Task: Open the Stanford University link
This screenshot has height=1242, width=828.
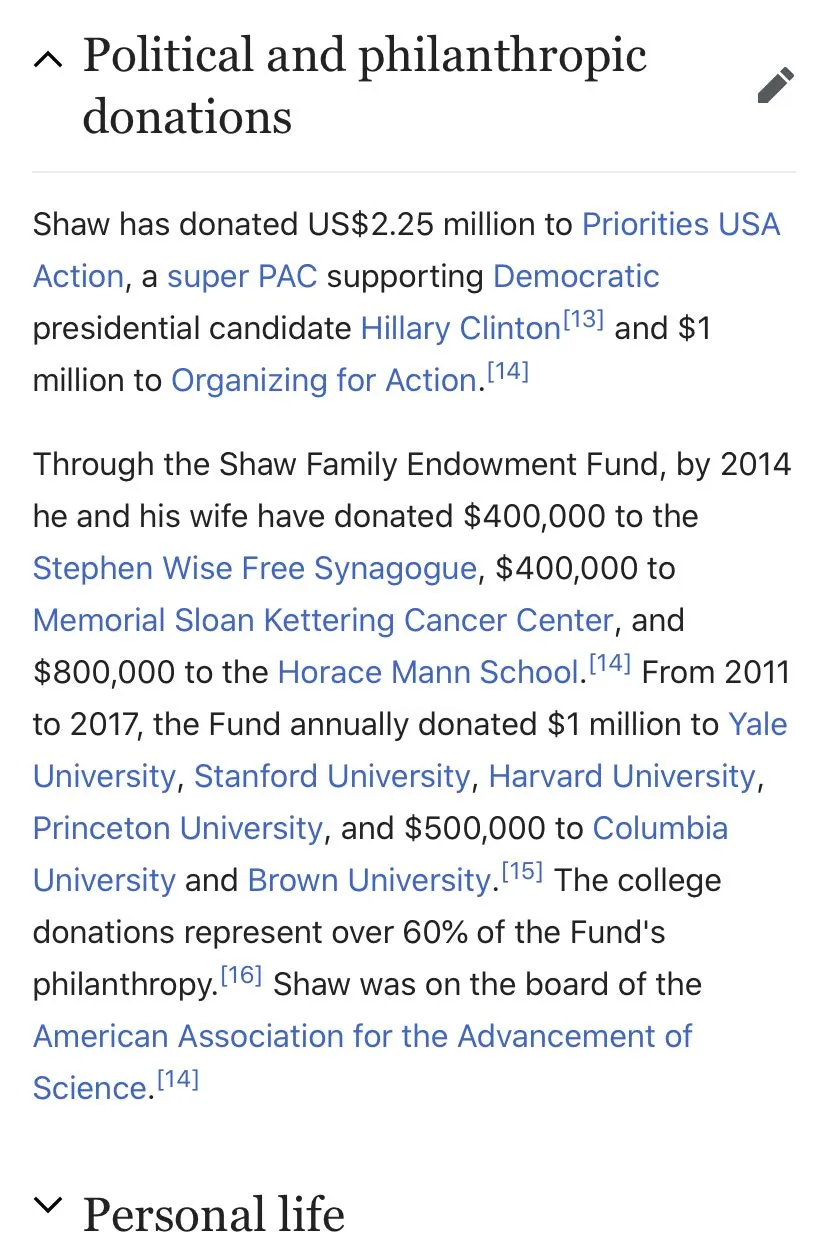Action: (x=332, y=776)
